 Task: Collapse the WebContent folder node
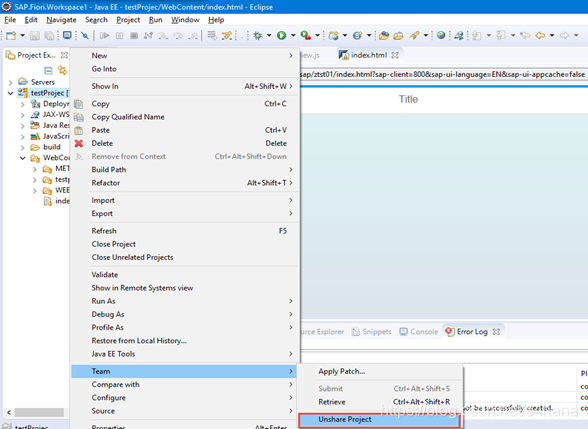click(22, 158)
